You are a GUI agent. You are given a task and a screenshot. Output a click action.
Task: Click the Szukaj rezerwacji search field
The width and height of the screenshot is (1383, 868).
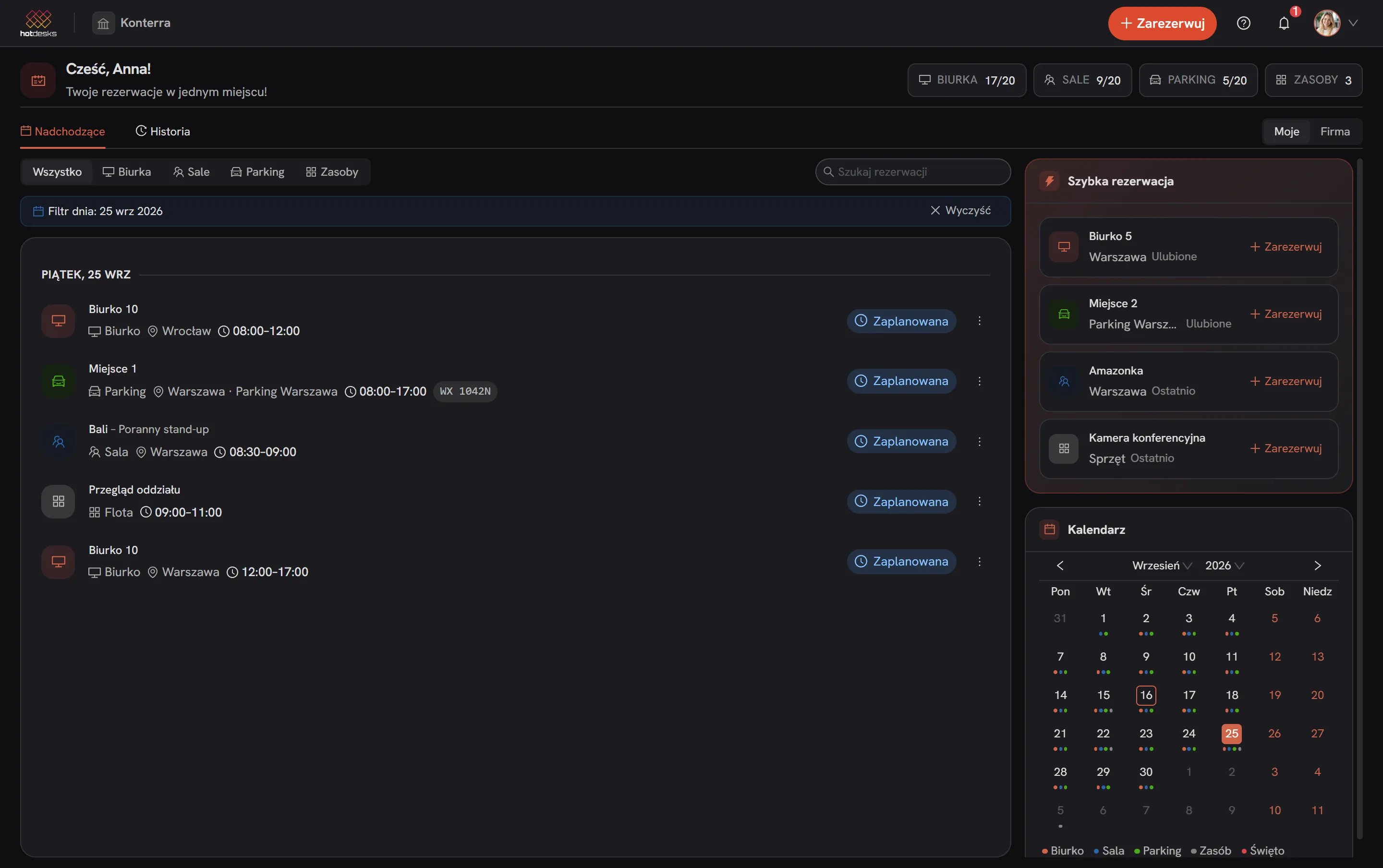tap(913, 172)
